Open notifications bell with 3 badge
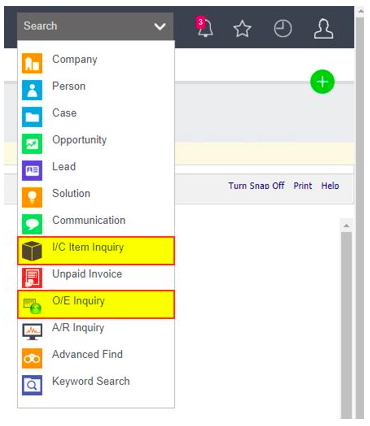This screenshot has height=426, width=370. click(204, 27)
